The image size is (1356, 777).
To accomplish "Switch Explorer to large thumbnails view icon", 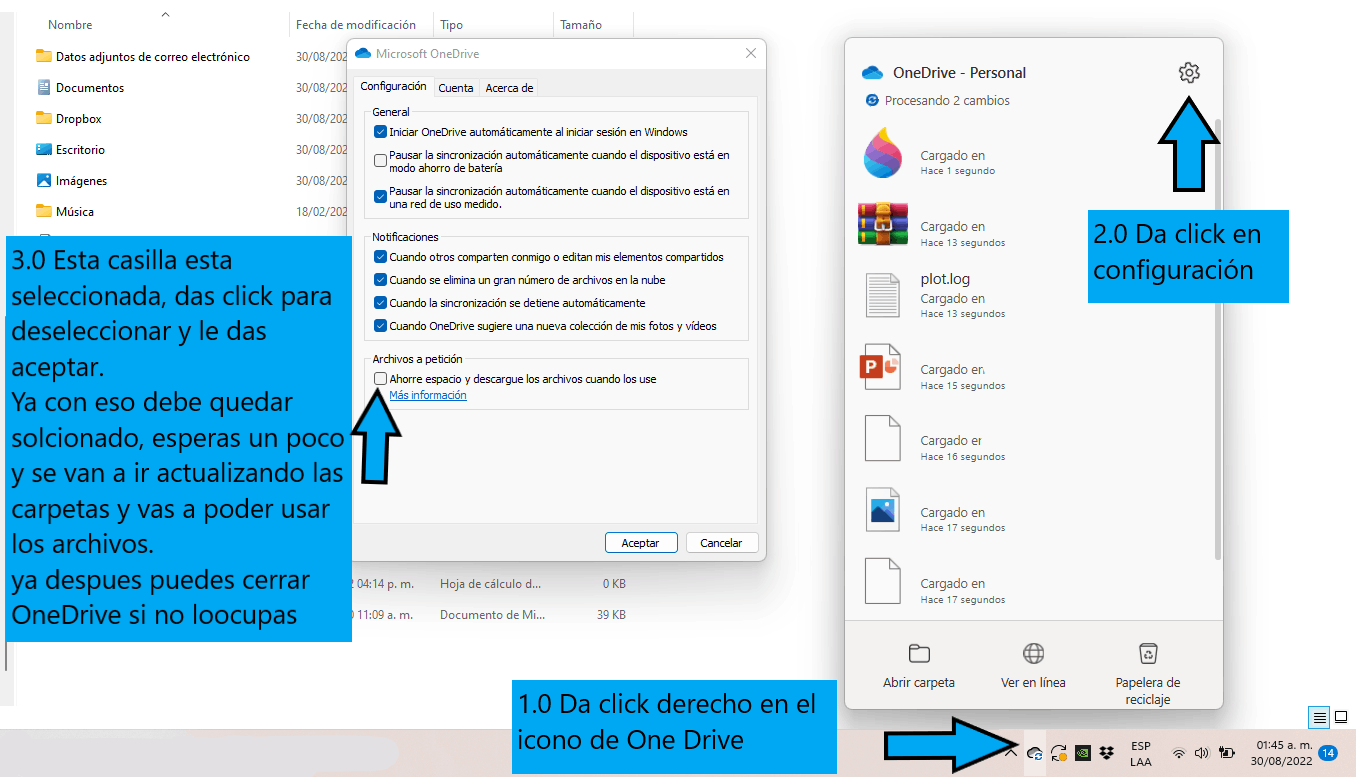I will (x=1342, y=717).
